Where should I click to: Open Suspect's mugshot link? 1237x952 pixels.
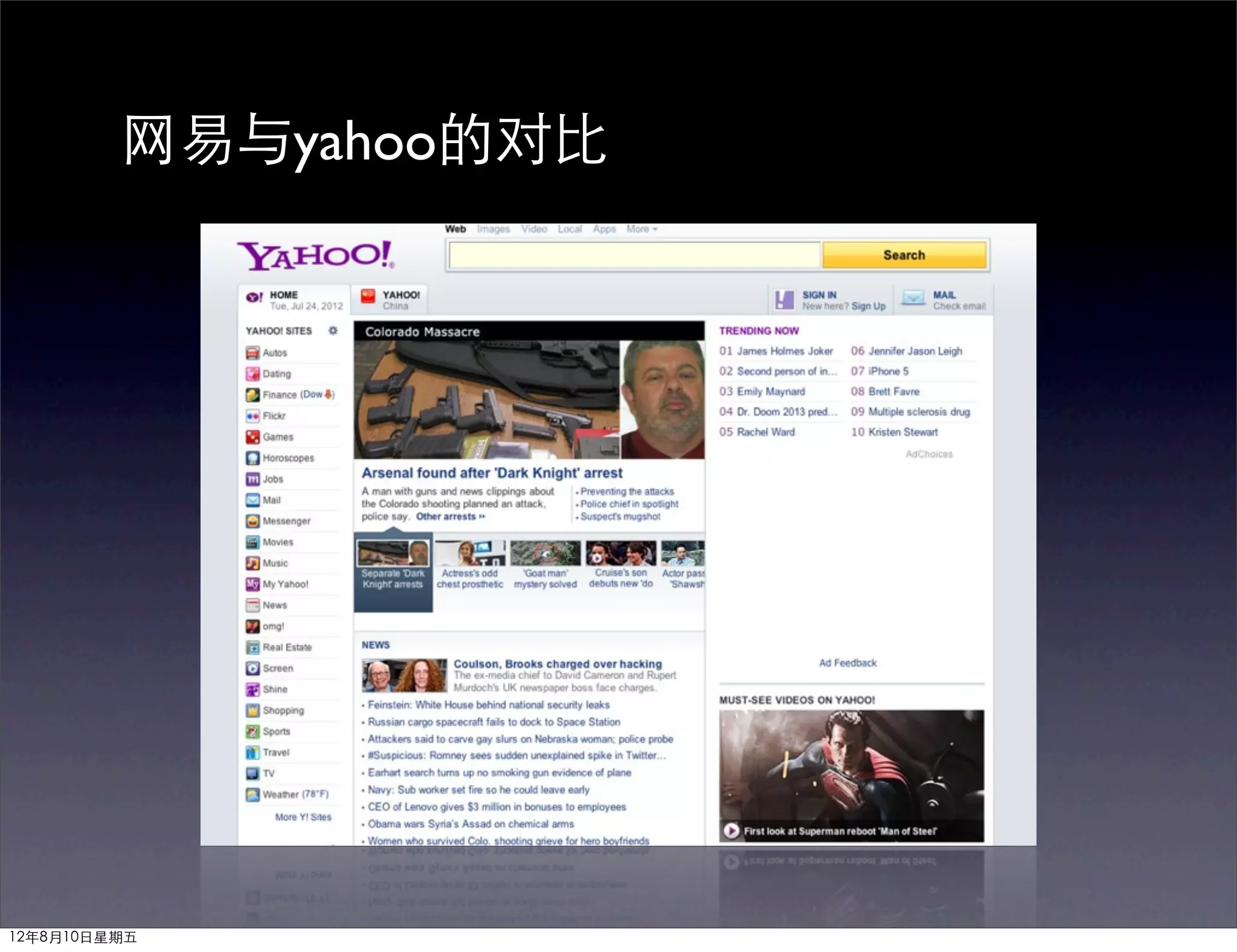tap(620, 516)
